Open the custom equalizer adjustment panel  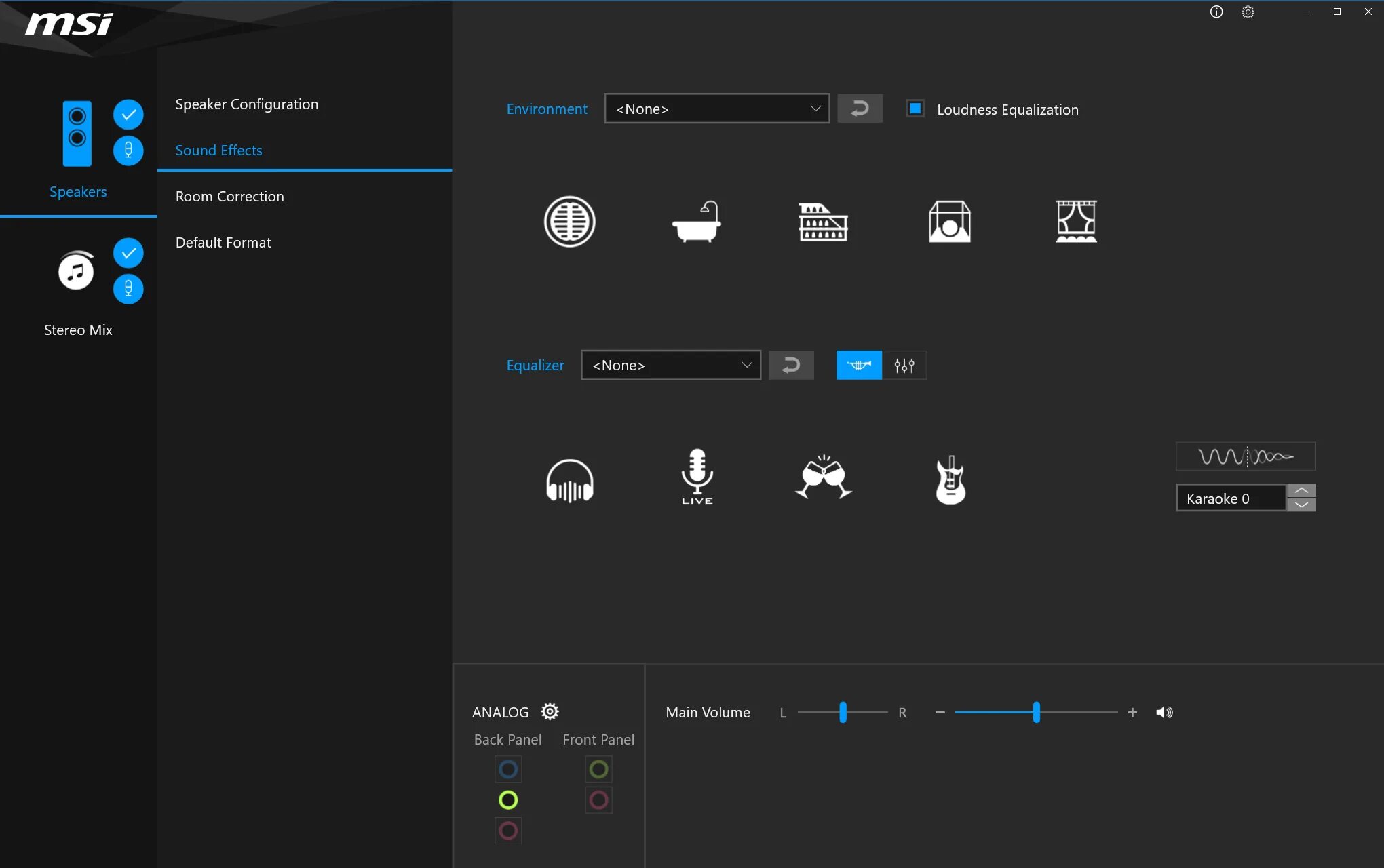tap(904, 365)
